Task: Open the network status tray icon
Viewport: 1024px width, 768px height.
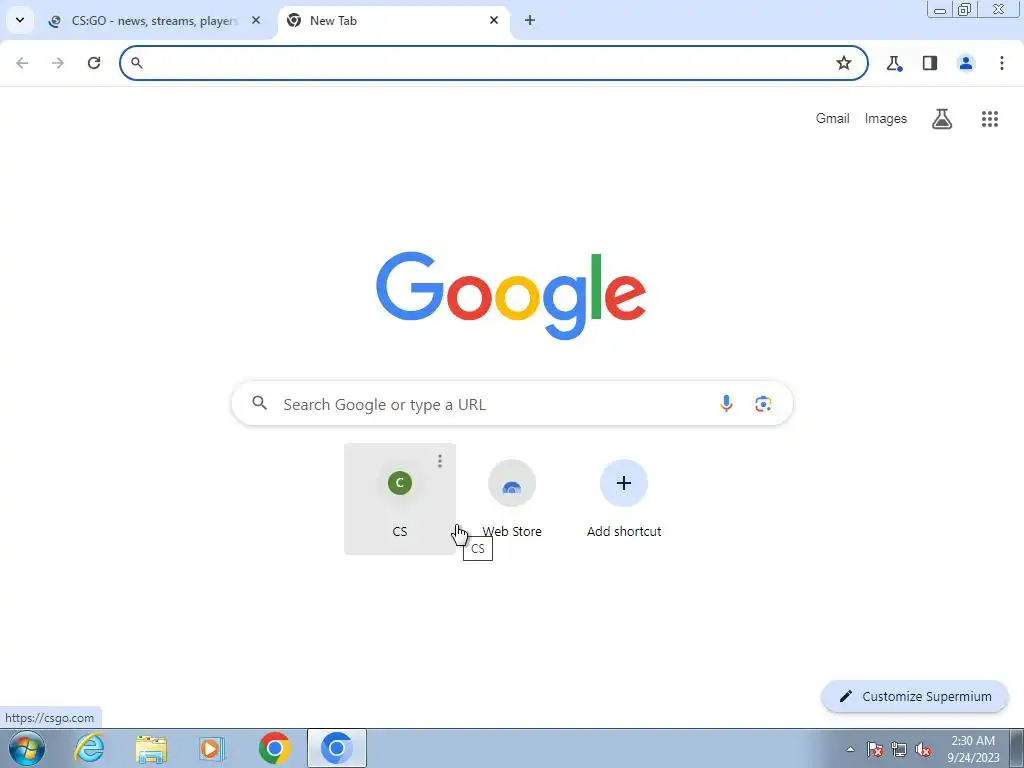Action: pyautogui.click(x=899, y=749)
